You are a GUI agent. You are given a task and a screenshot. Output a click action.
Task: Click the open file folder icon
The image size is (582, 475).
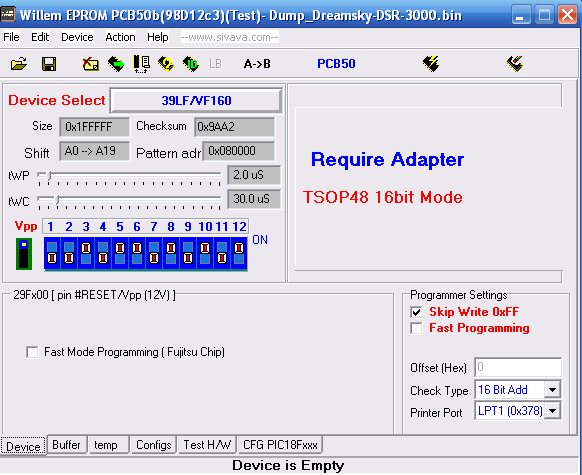click(19, 64)
